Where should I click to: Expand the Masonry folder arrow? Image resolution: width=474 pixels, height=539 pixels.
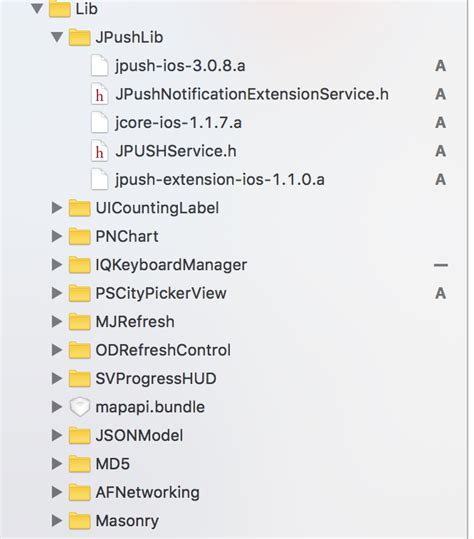tap(57, 521)
